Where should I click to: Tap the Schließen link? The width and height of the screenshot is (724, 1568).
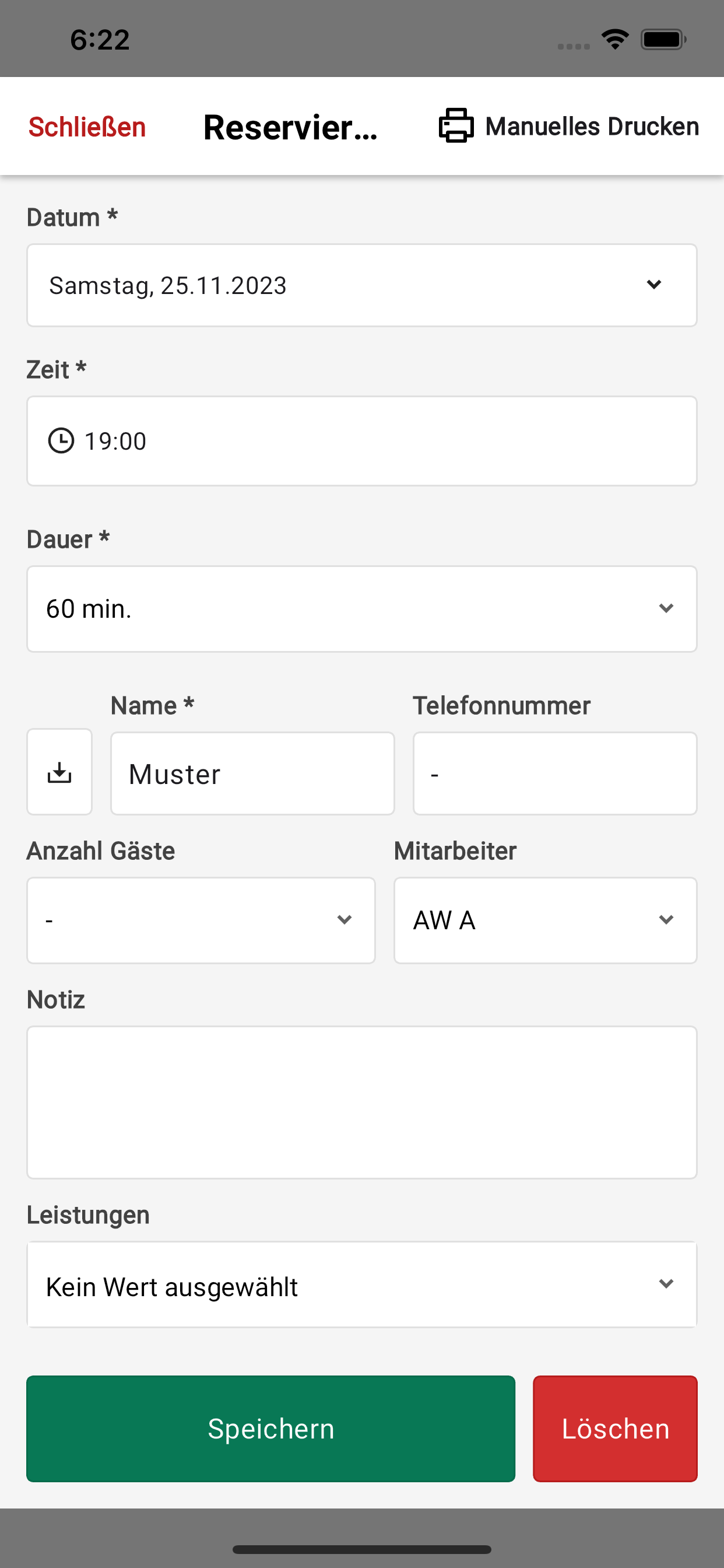coord(87,127)
